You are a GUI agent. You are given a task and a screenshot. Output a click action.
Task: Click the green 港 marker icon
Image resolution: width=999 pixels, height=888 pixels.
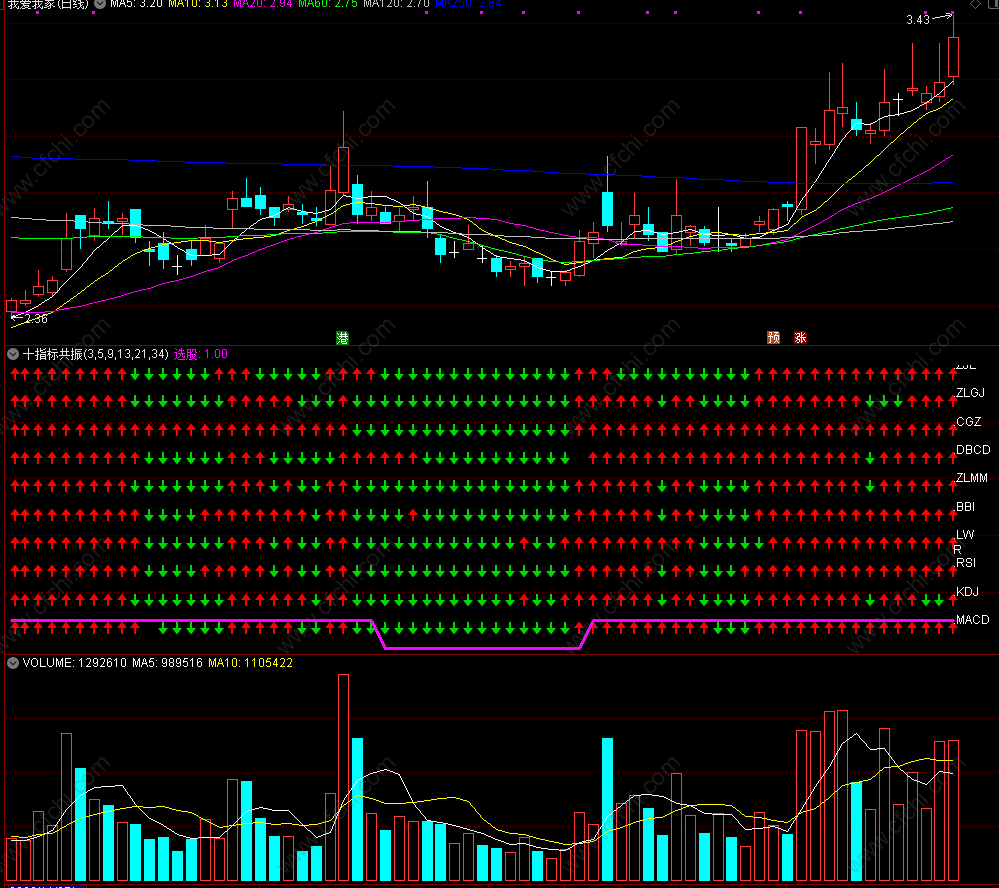coord(343,338)
